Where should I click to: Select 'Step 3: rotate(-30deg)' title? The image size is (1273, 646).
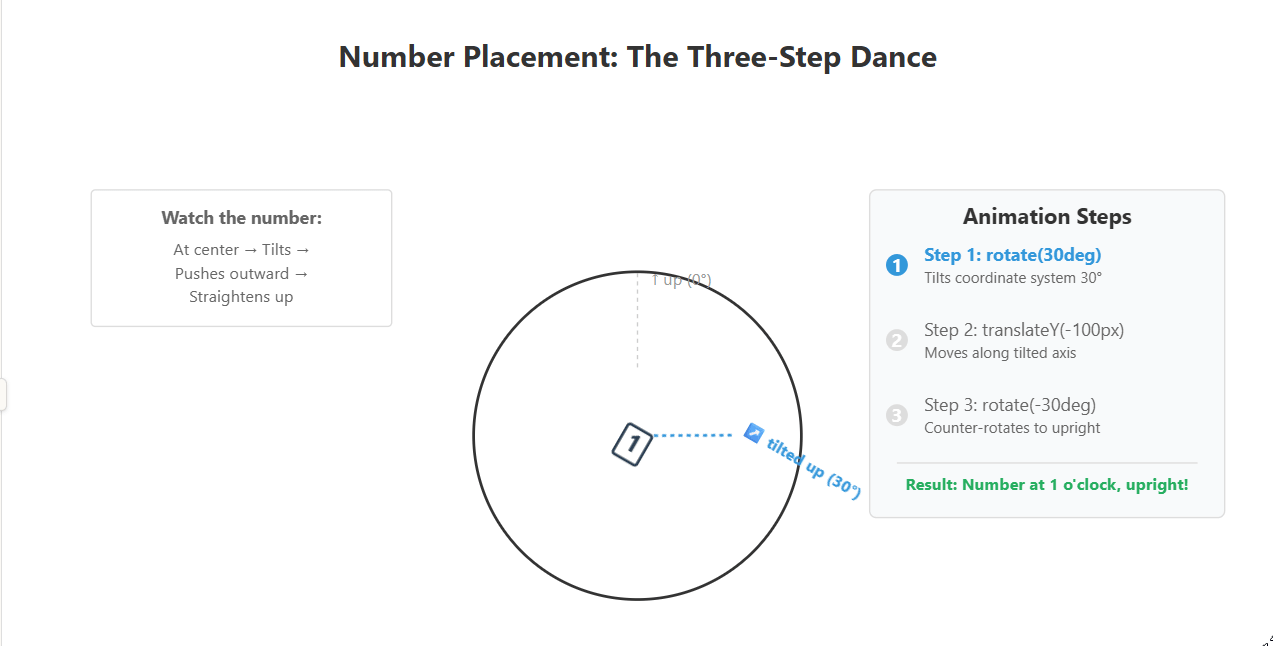click(x=1010, y=405)
